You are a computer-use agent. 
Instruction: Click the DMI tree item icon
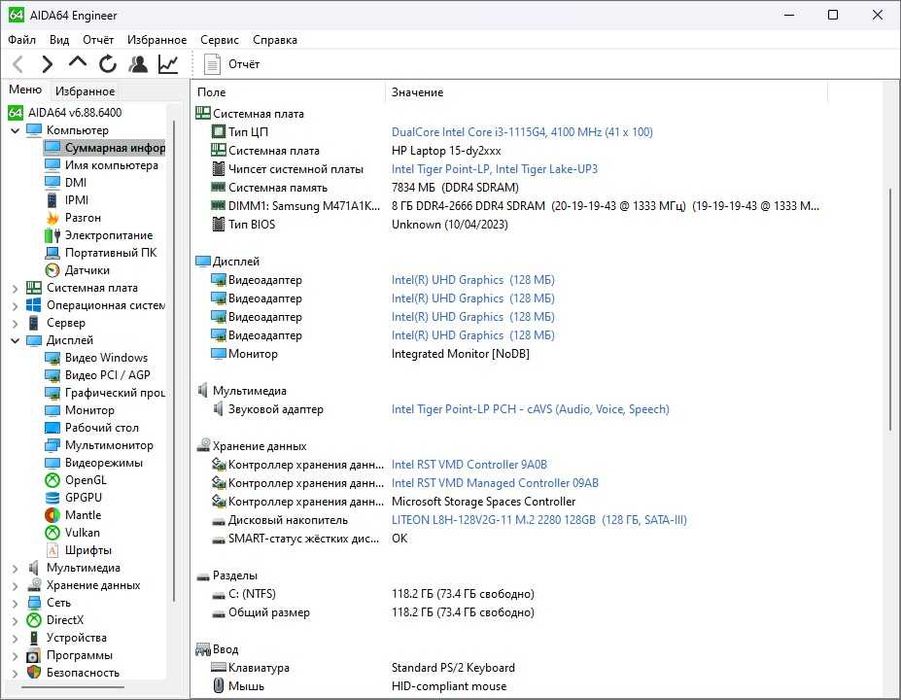point(52,182)
